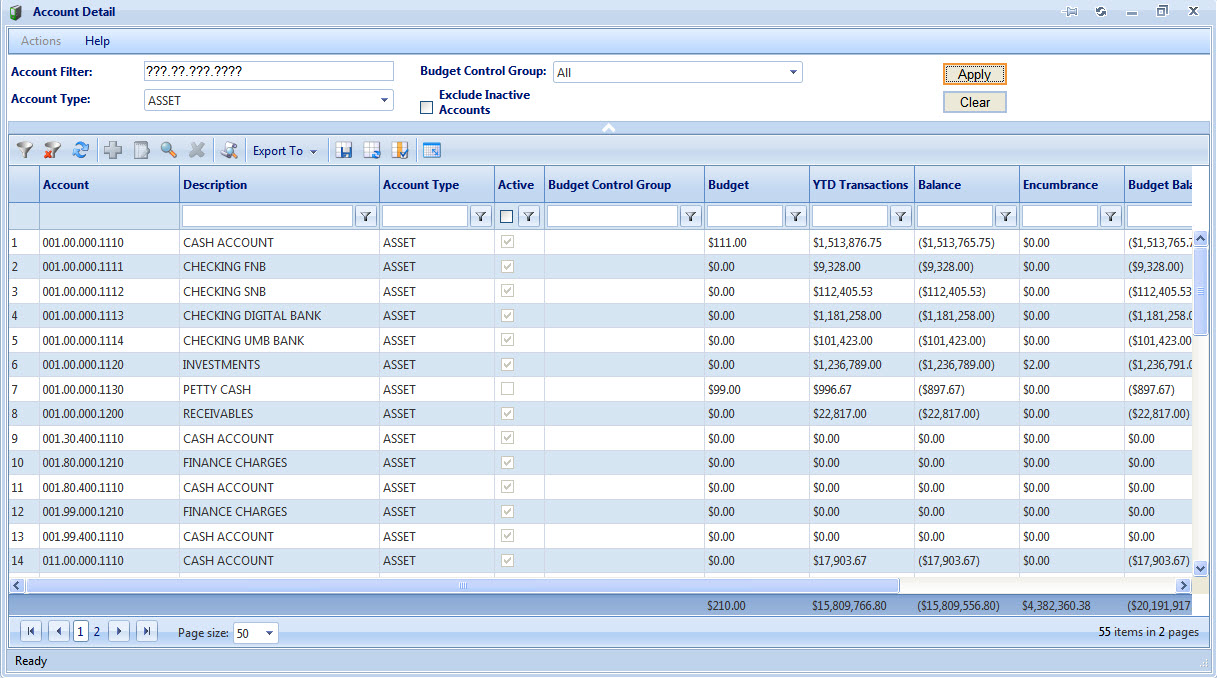Open the Page size dropdown
Screen dimensions: 1217x678
pyautogui.click(x=269, y=634)
